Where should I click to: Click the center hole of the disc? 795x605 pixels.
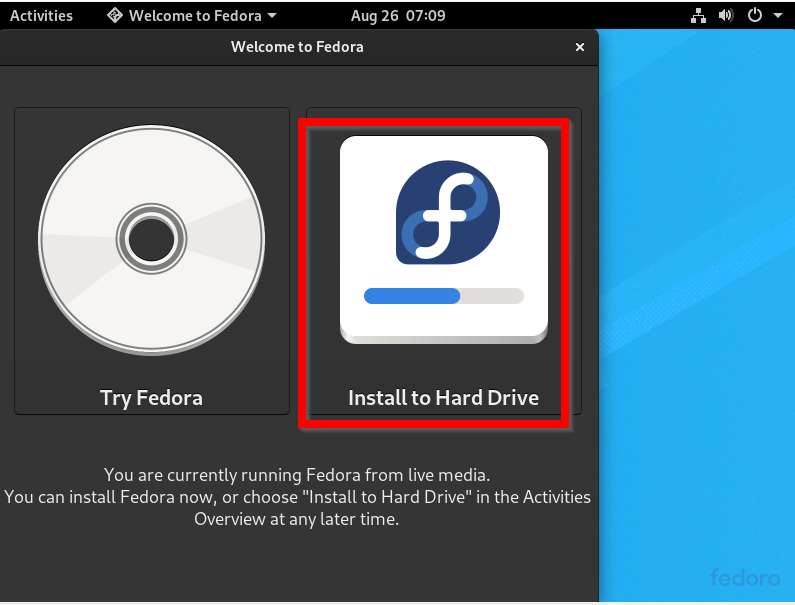[151, 239]
